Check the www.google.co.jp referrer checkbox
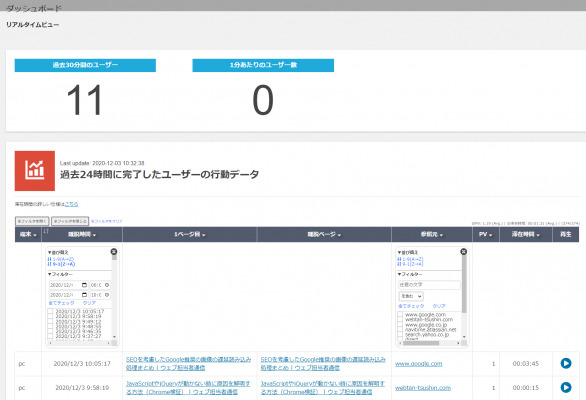 coord(400,325)
